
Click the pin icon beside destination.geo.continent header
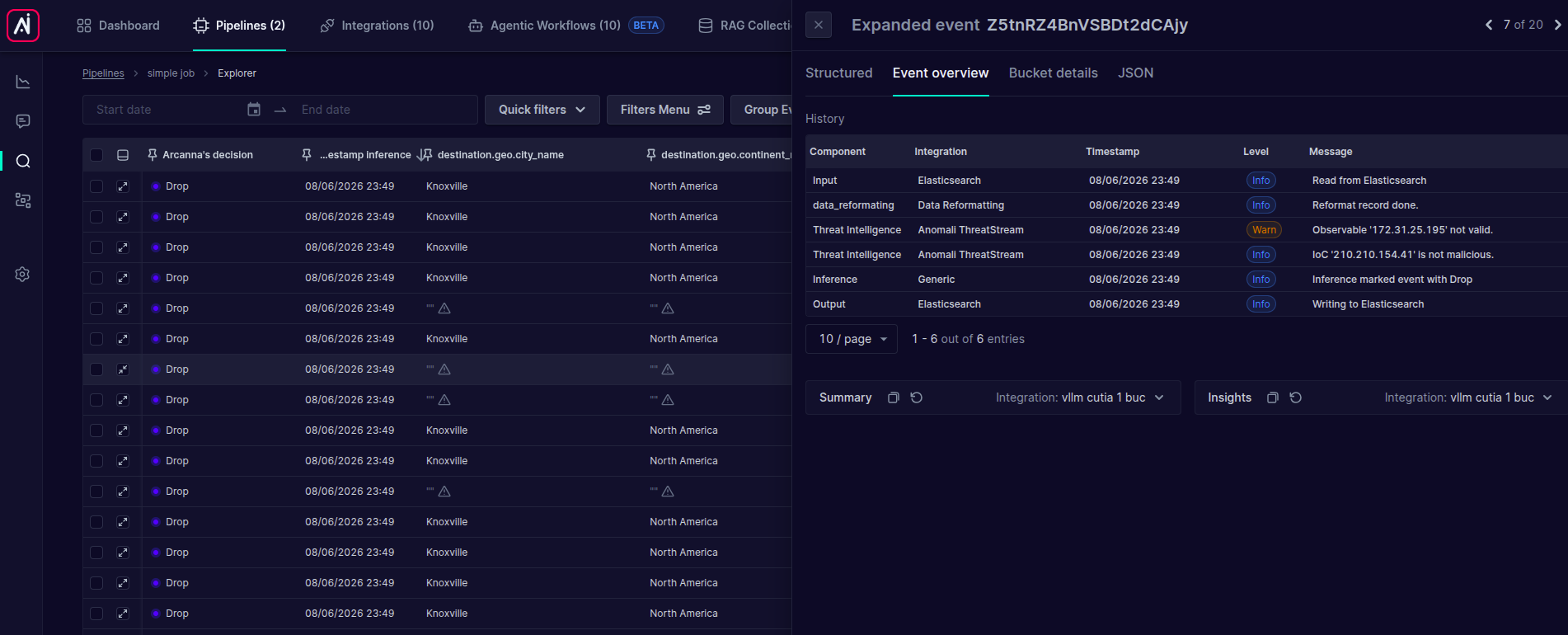pos(651,155)
